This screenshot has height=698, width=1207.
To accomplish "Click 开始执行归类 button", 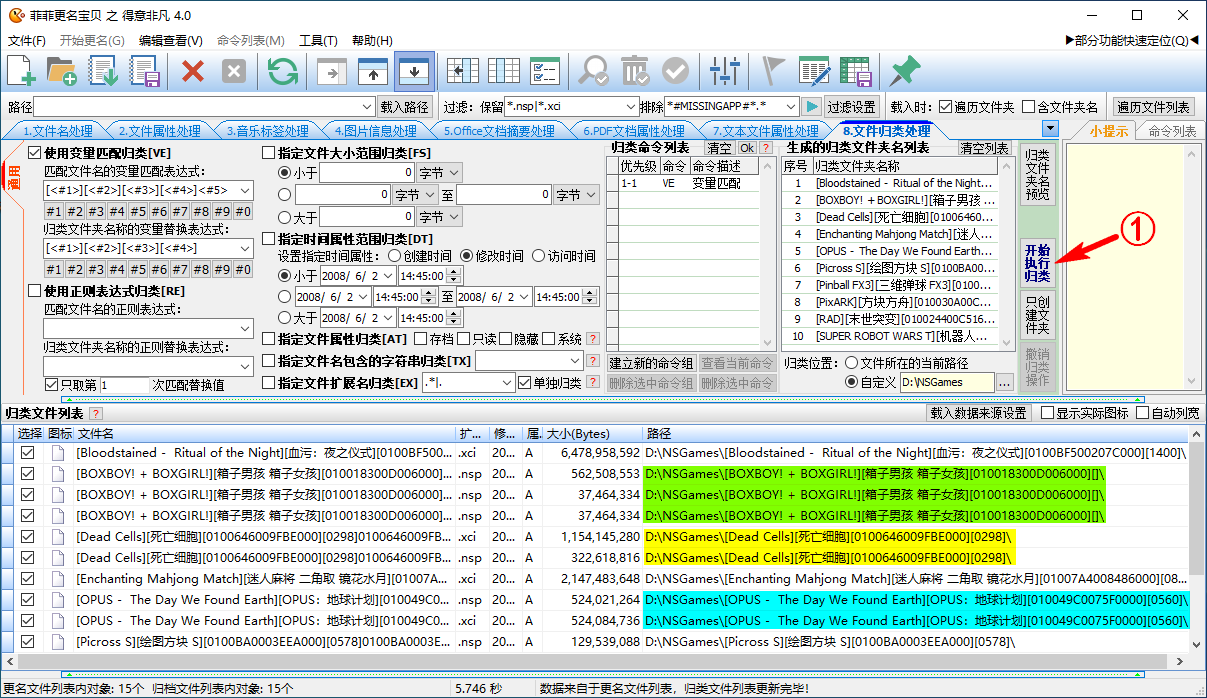I will click(x=1037, y=263).
